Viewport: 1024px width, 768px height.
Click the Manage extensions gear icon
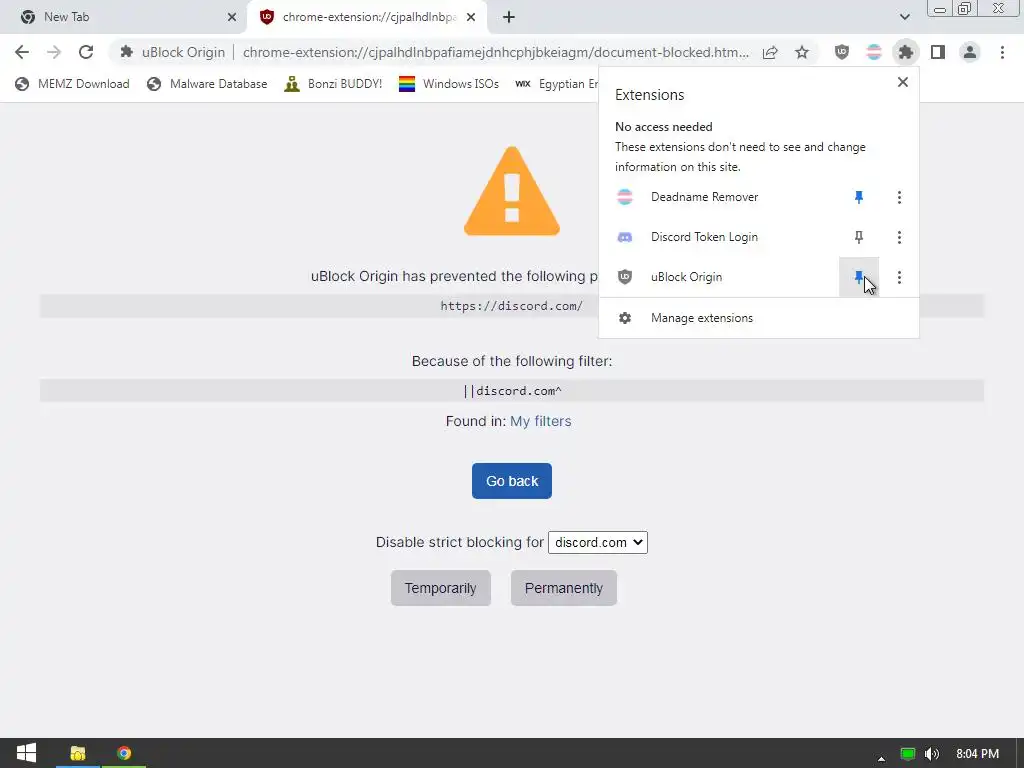click(625, 318)
